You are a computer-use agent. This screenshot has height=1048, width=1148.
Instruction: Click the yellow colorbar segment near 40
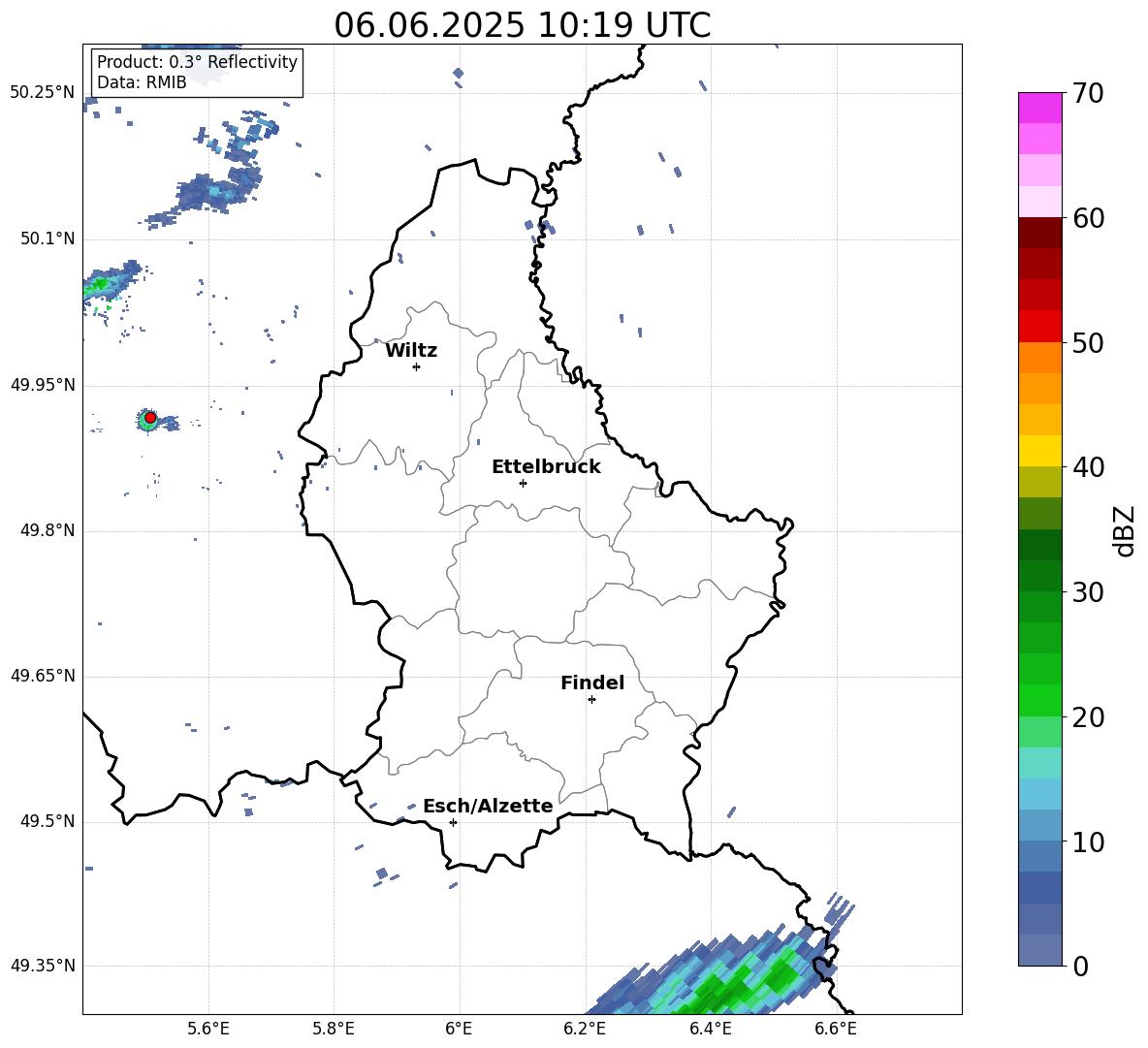click(1039, 451)
